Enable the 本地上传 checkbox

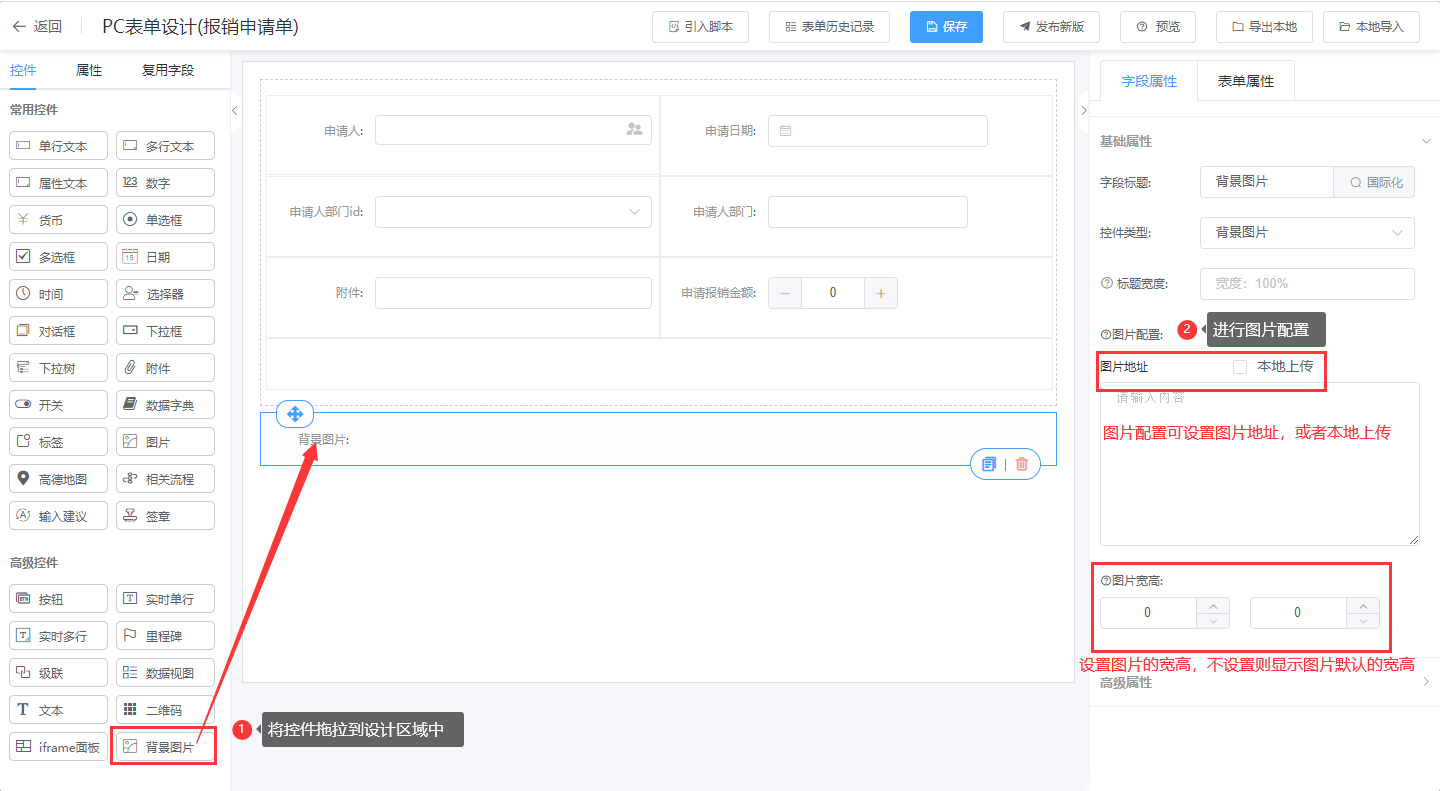(x=1240, y=367)
